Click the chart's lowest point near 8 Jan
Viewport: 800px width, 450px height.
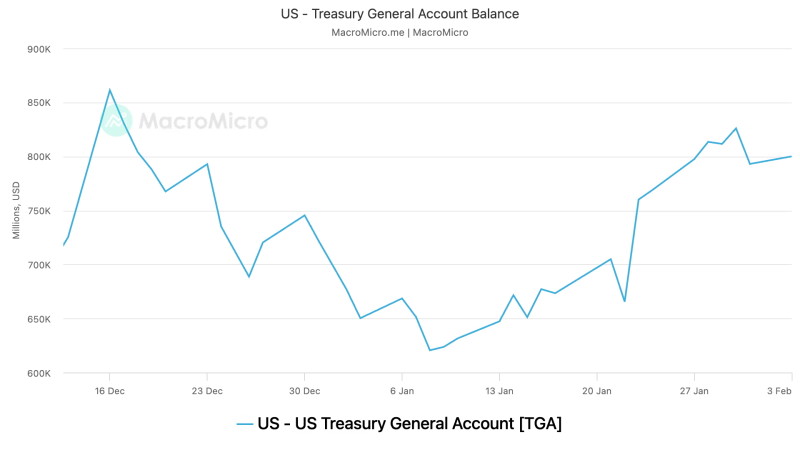coord(430,350)
